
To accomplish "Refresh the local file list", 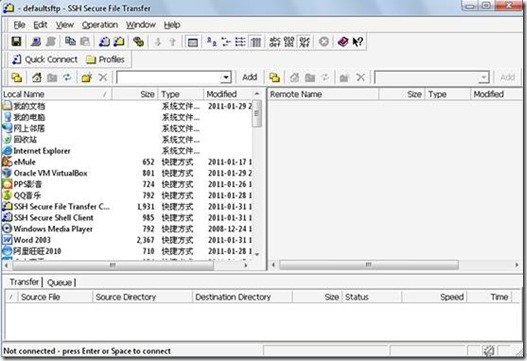I will coord(68,78).
